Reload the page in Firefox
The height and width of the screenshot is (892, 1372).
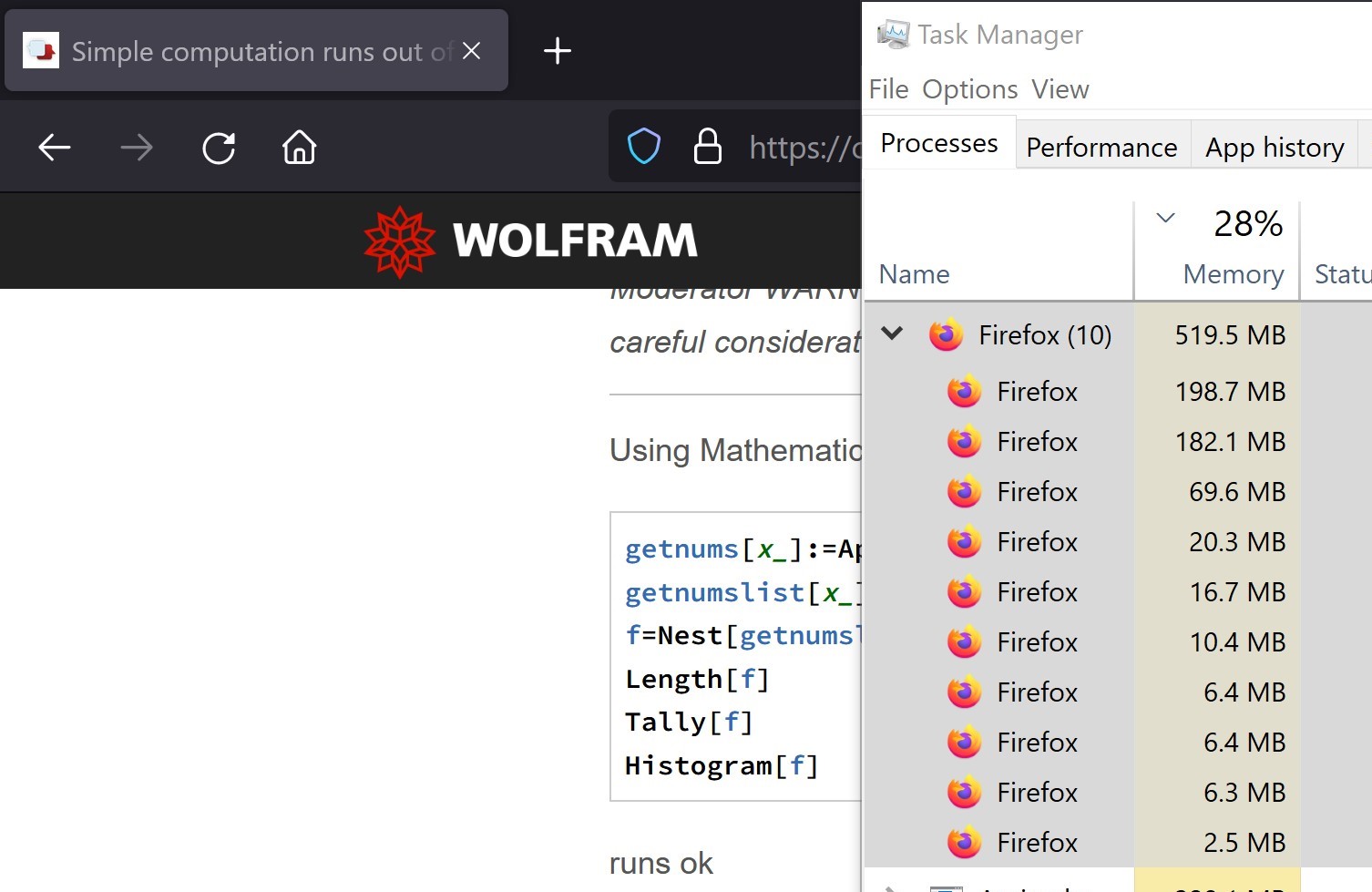(x=219, y=147)
